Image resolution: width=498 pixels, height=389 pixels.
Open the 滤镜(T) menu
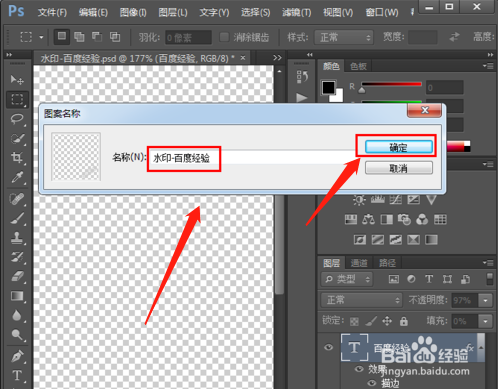297,12
